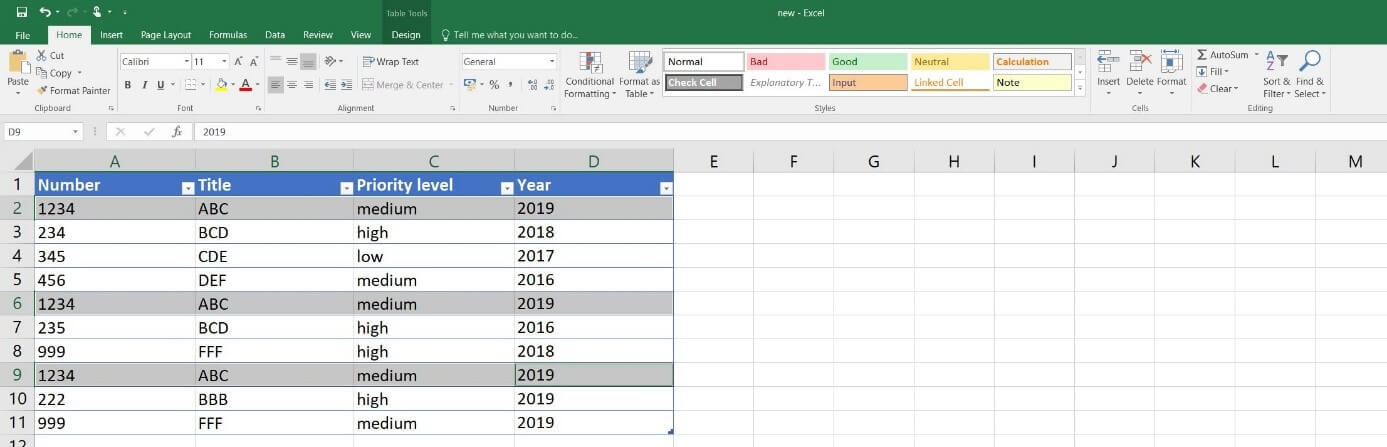Toggle Italic formatting
Screen dimensions: 1387x447
click(x=144, y=85)
